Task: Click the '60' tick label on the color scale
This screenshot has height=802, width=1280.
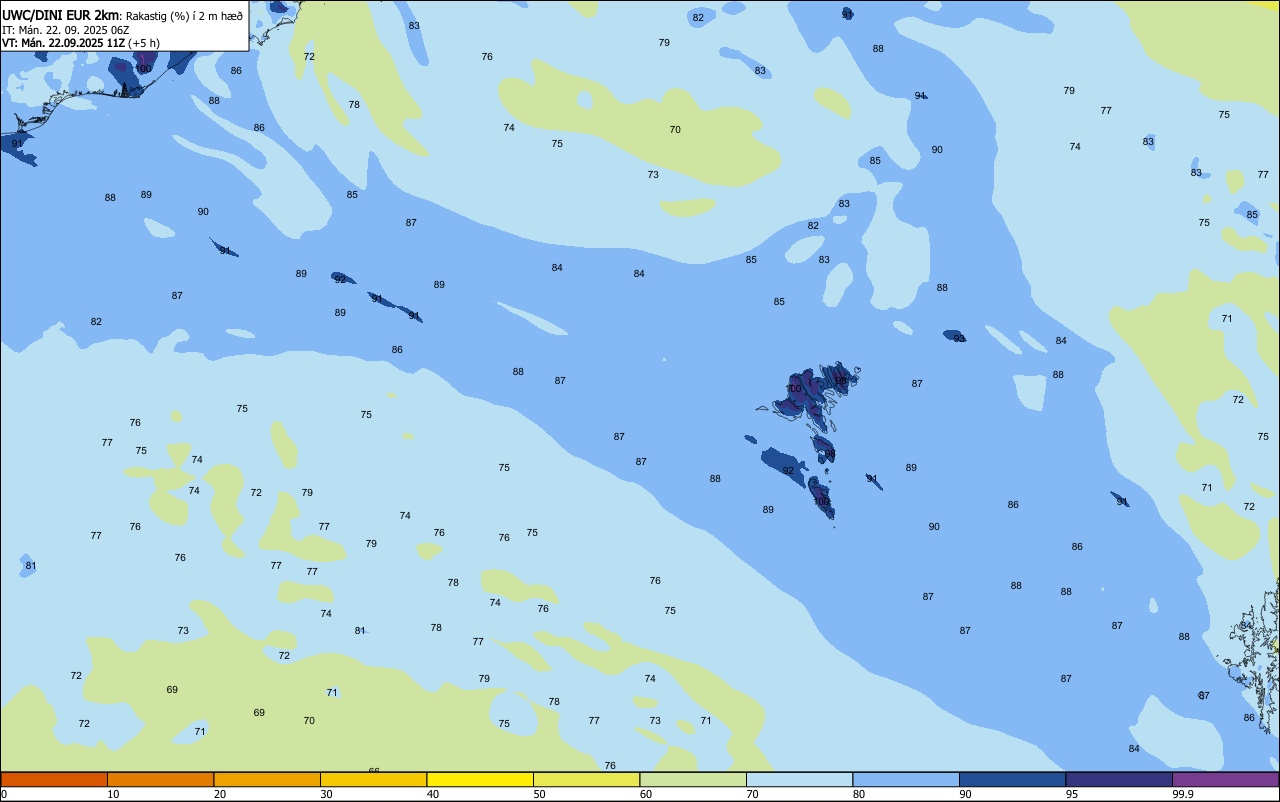Action: coord(646,794)
